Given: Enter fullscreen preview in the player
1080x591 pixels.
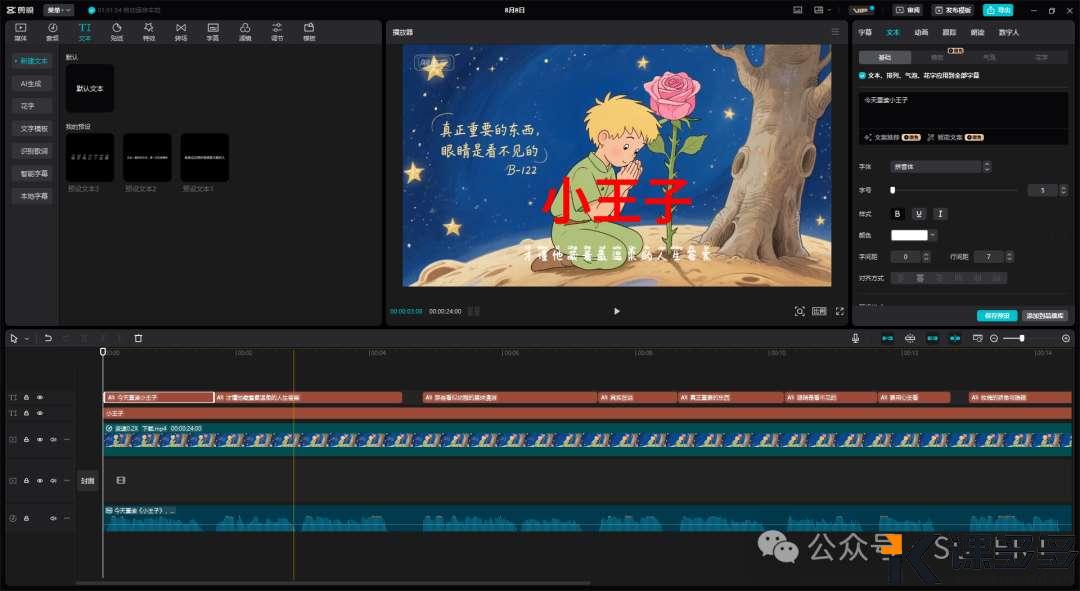Looking at the screenshot, I should pyautogui.click(x=839, y=311).
